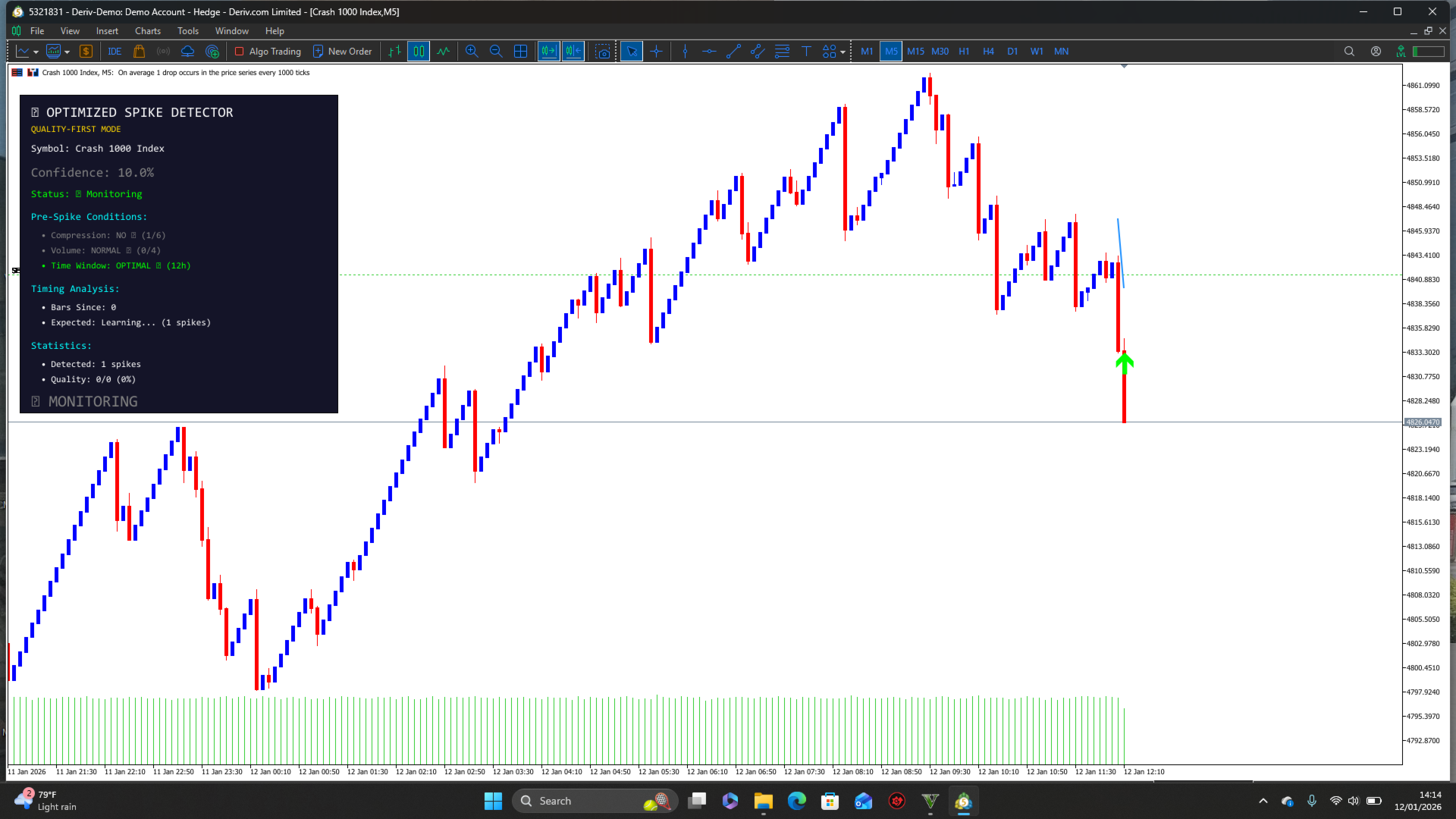Image resolution: width=1456 pixels, height=819 pixels.
Task: Open the Insert menu
Action: (107, 31)
